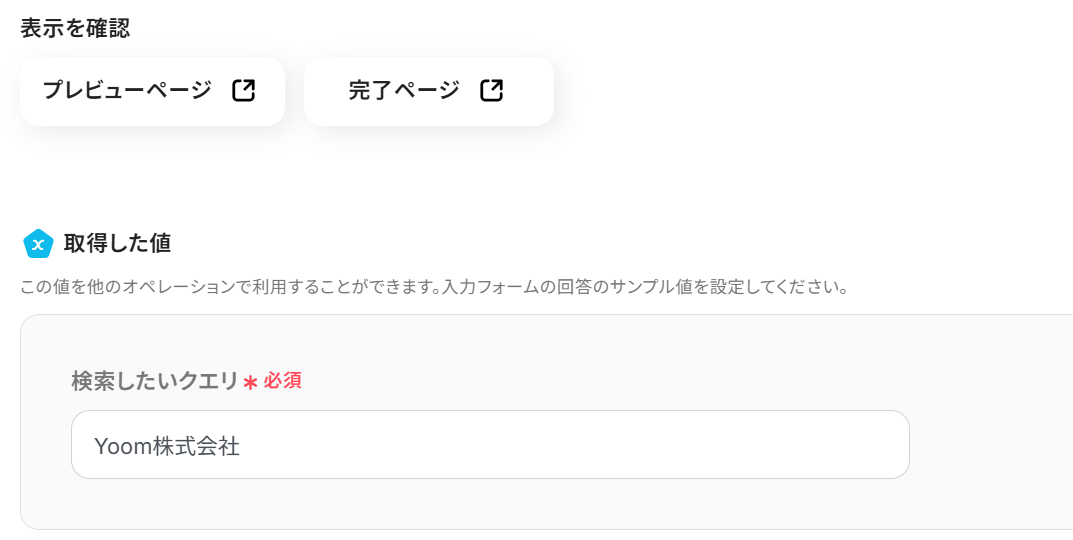
Task: Focus the 検索したいクエリ input field
Action: click(490, 445)
